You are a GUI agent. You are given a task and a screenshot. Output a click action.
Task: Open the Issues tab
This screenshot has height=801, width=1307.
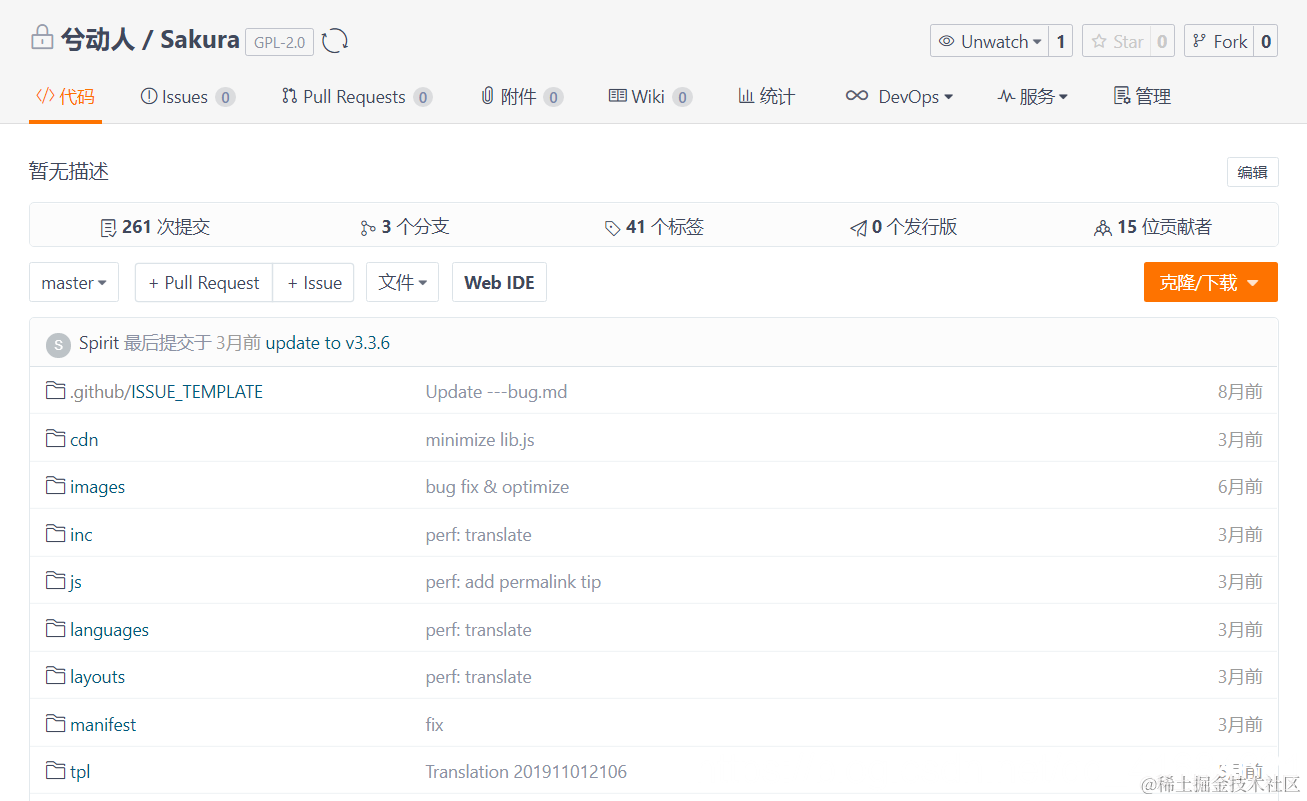coord(188,97)
